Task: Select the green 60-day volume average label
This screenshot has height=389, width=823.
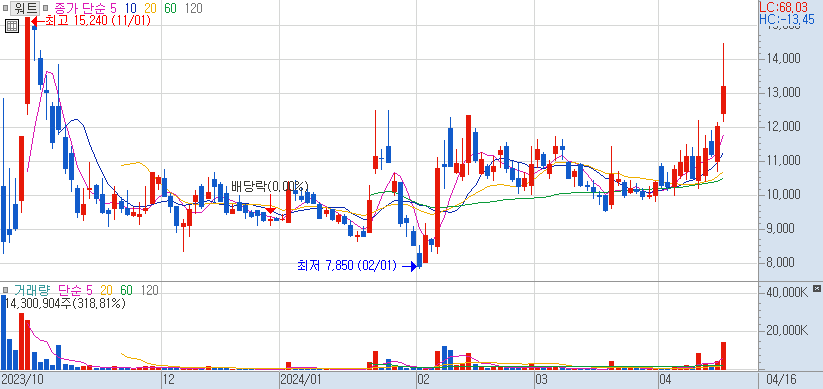Action: tap(126, 290)
